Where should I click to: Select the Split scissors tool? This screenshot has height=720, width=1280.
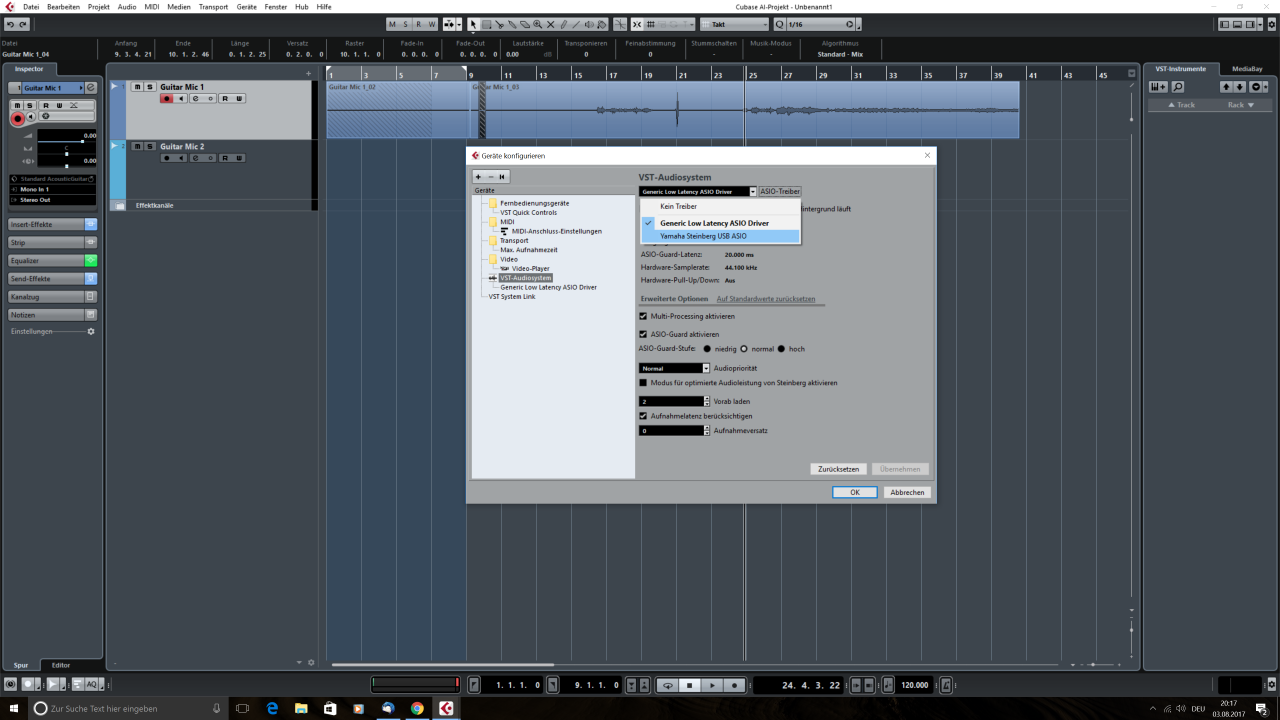point(499,24)
